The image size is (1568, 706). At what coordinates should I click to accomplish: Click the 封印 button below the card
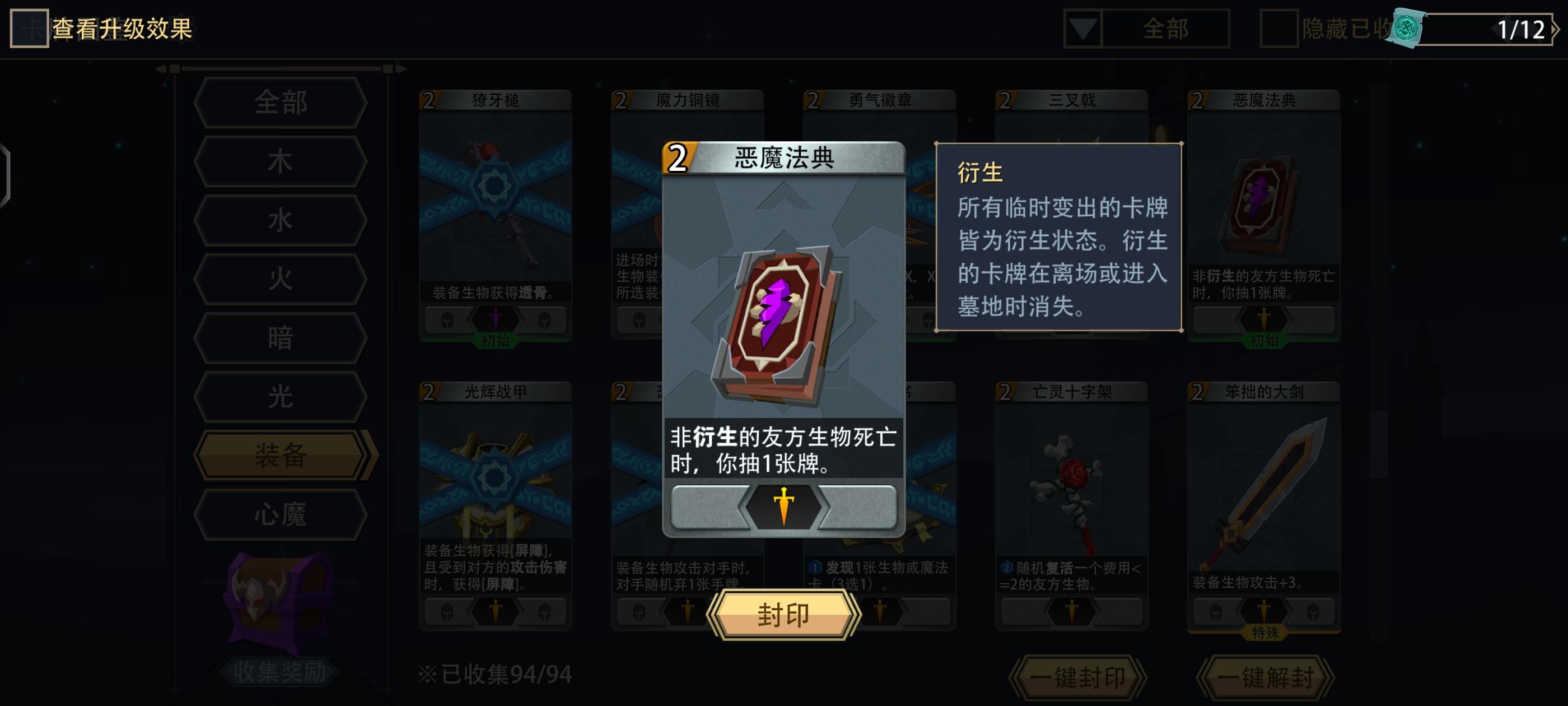pyautogui.click(x=783, y=615)
